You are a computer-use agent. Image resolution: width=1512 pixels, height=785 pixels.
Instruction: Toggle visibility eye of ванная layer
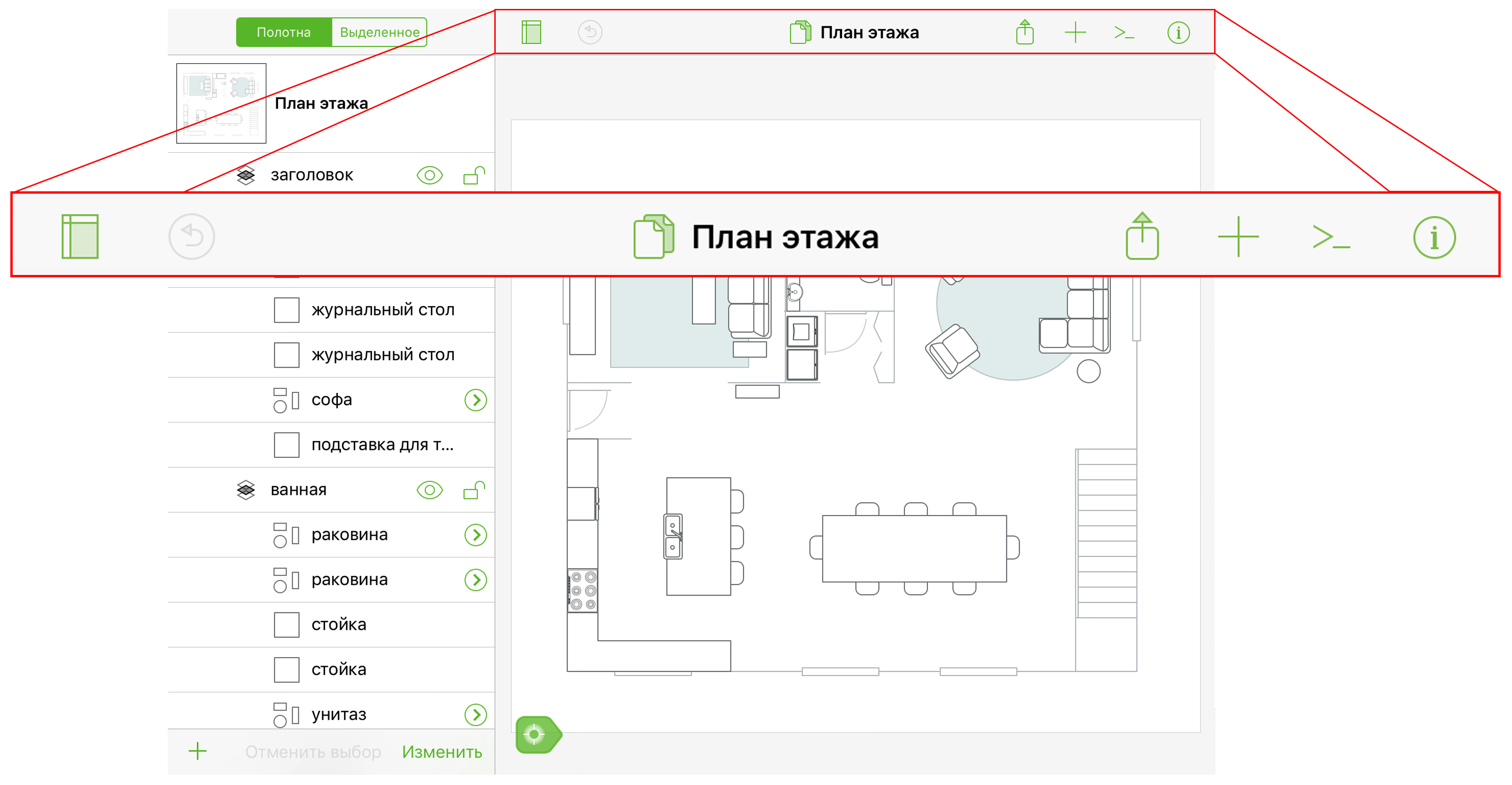(429, 490)
